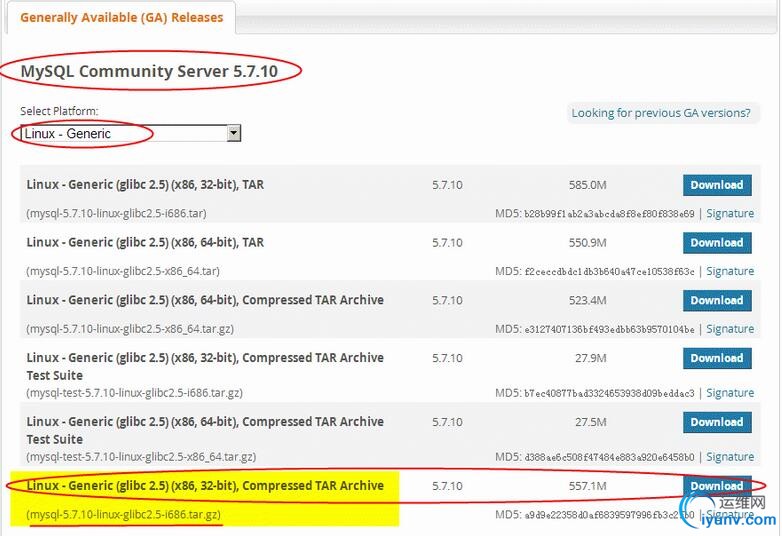Image resolution: width=782 pixels, height=536 pixels.
Task: Click the 557.1M size value
Action: [x=587, y=486]
